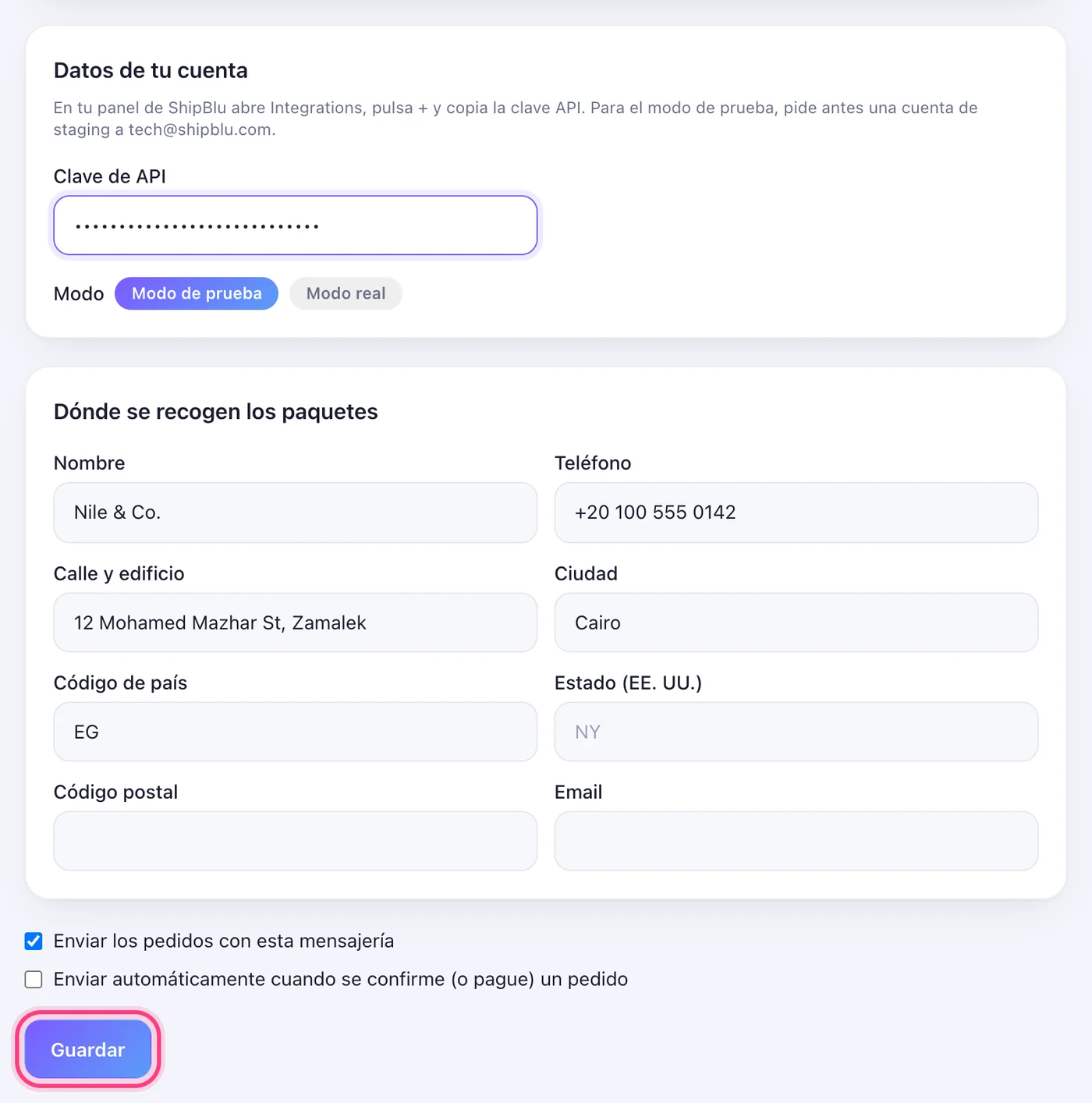Click the Clave de API password field
1092x1103 pixels.
[295, 225]
